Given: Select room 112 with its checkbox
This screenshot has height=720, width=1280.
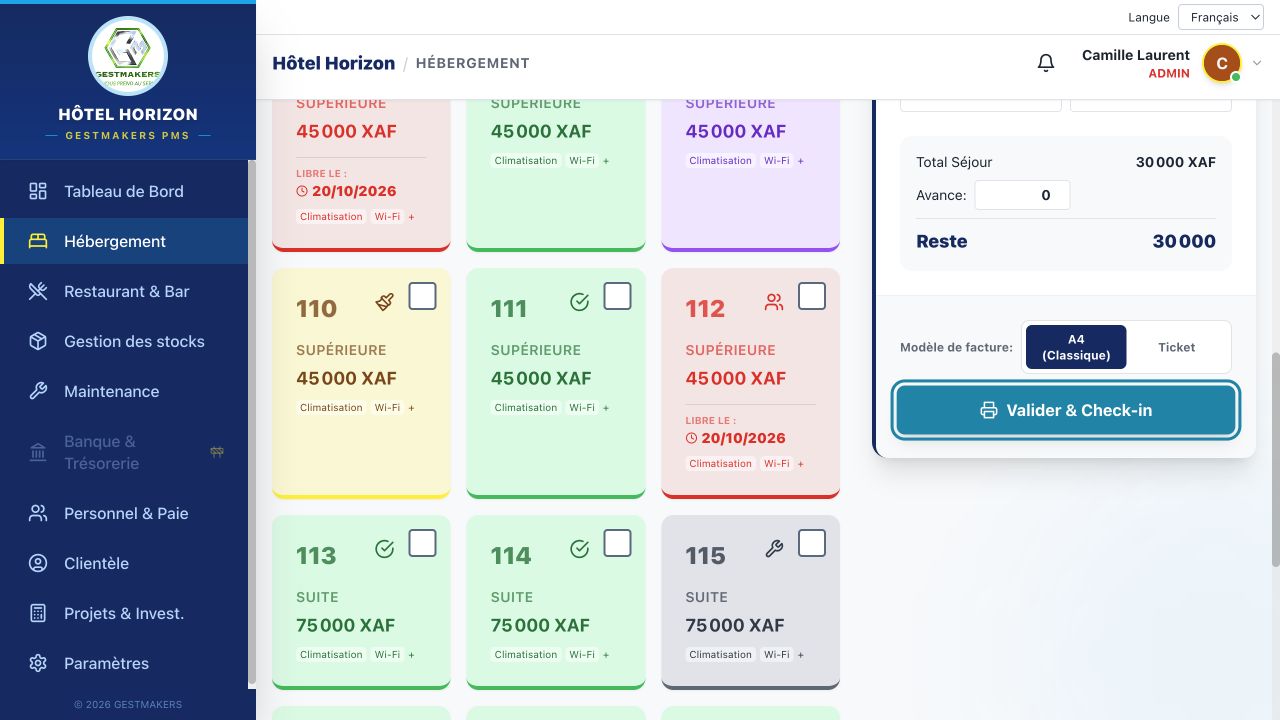Looking at the screenshot, I should pyautogui.click(x=812, y=296).
